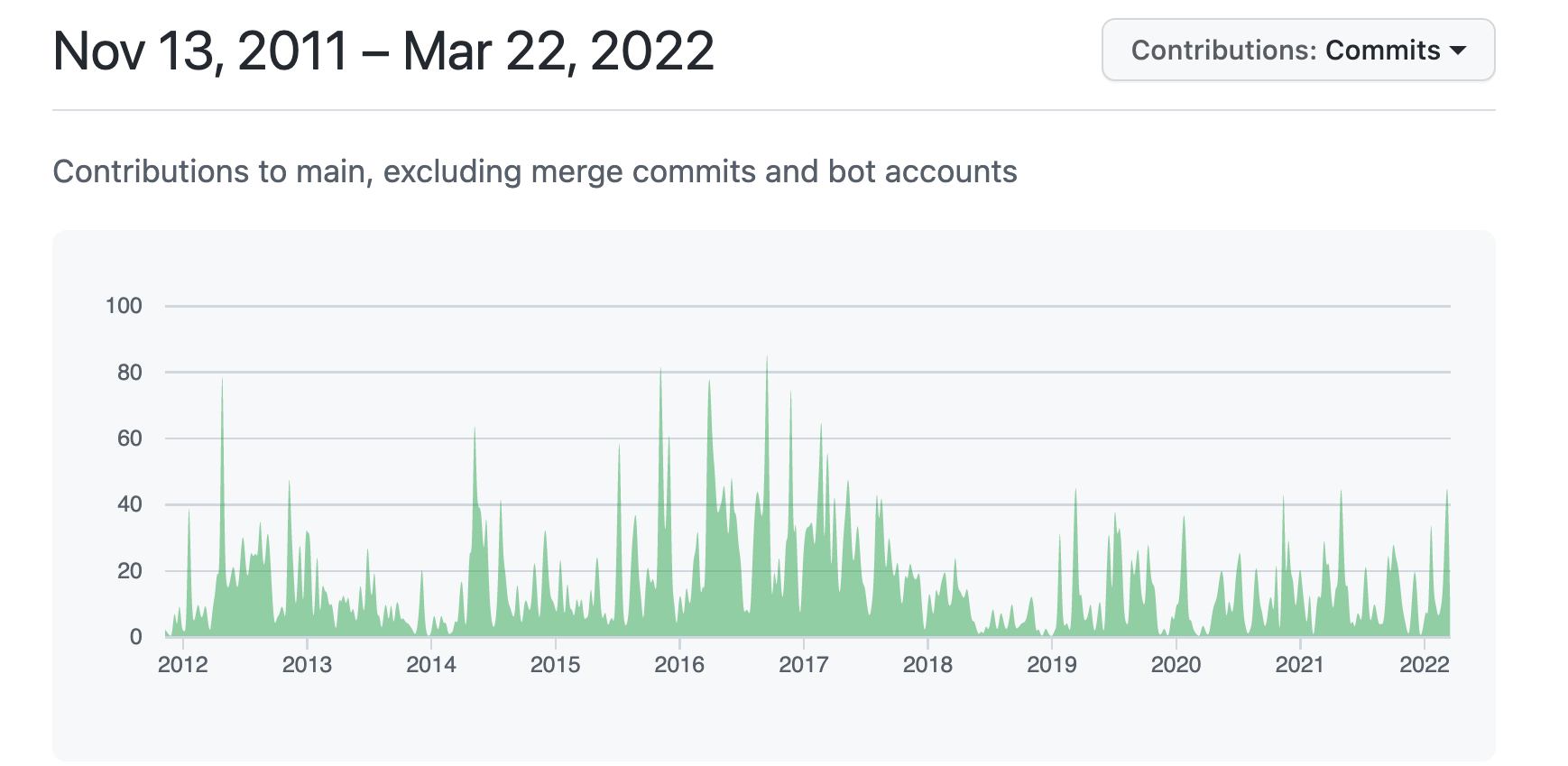This screenshot has height=766, width=1568.
Task: Click the 2015 x-axis label
Action: 555,665
